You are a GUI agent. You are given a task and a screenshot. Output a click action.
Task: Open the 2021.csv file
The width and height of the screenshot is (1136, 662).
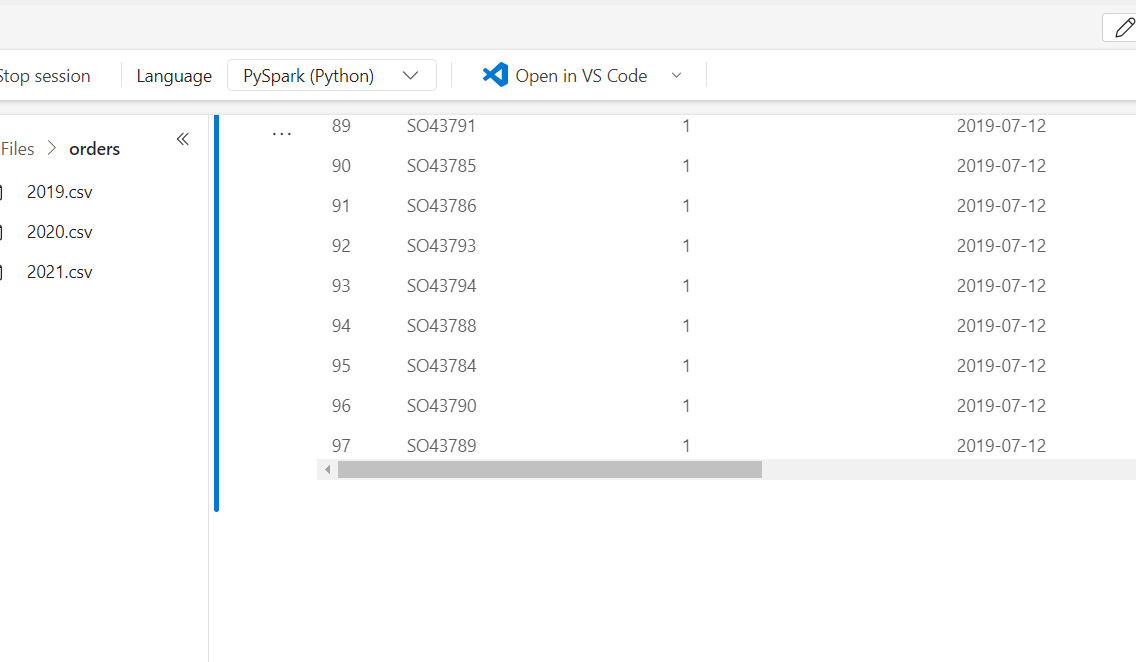point(59,271)
